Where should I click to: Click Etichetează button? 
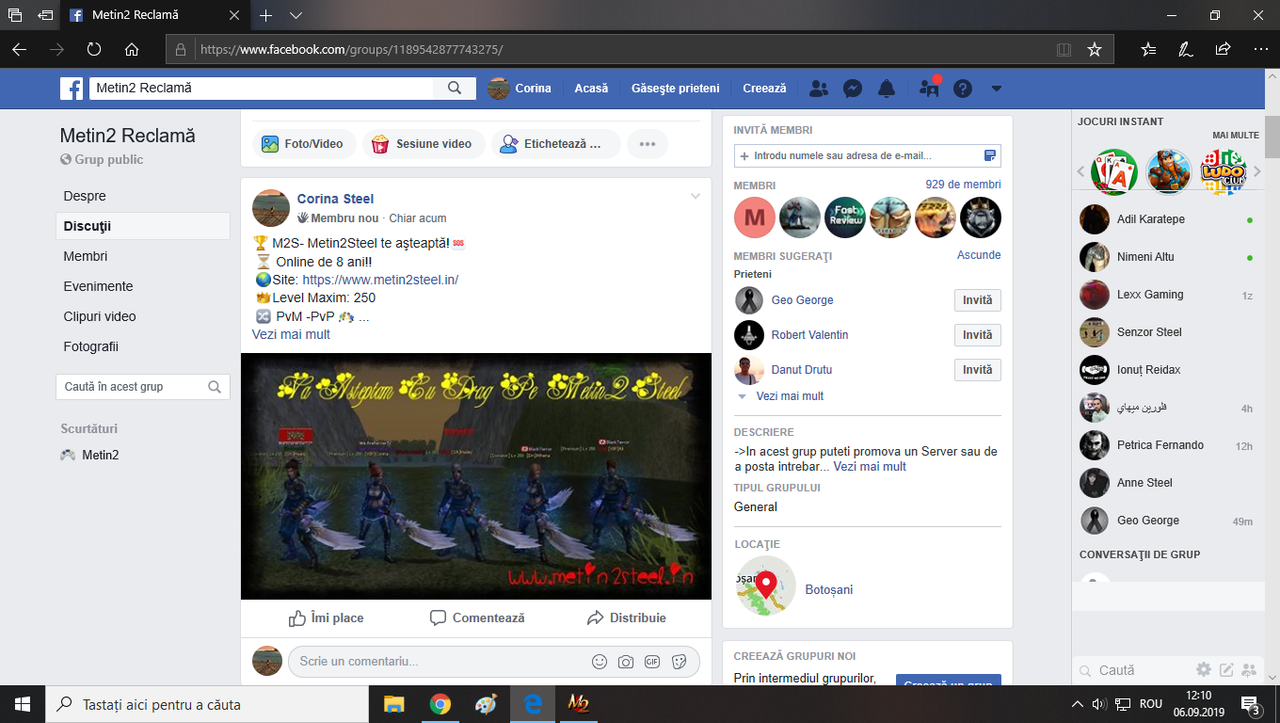(555, 144)
